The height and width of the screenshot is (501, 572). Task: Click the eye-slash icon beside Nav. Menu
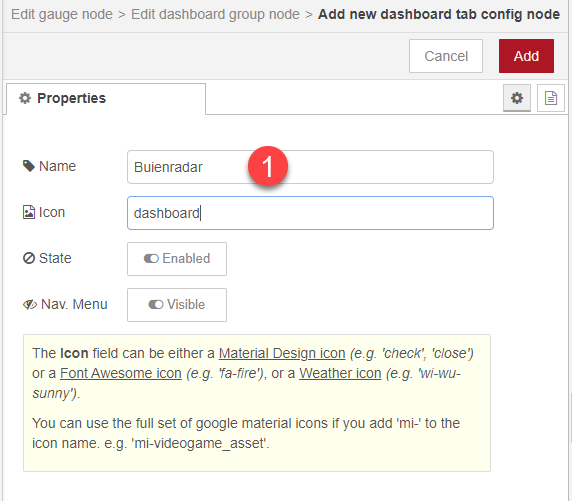30,304
